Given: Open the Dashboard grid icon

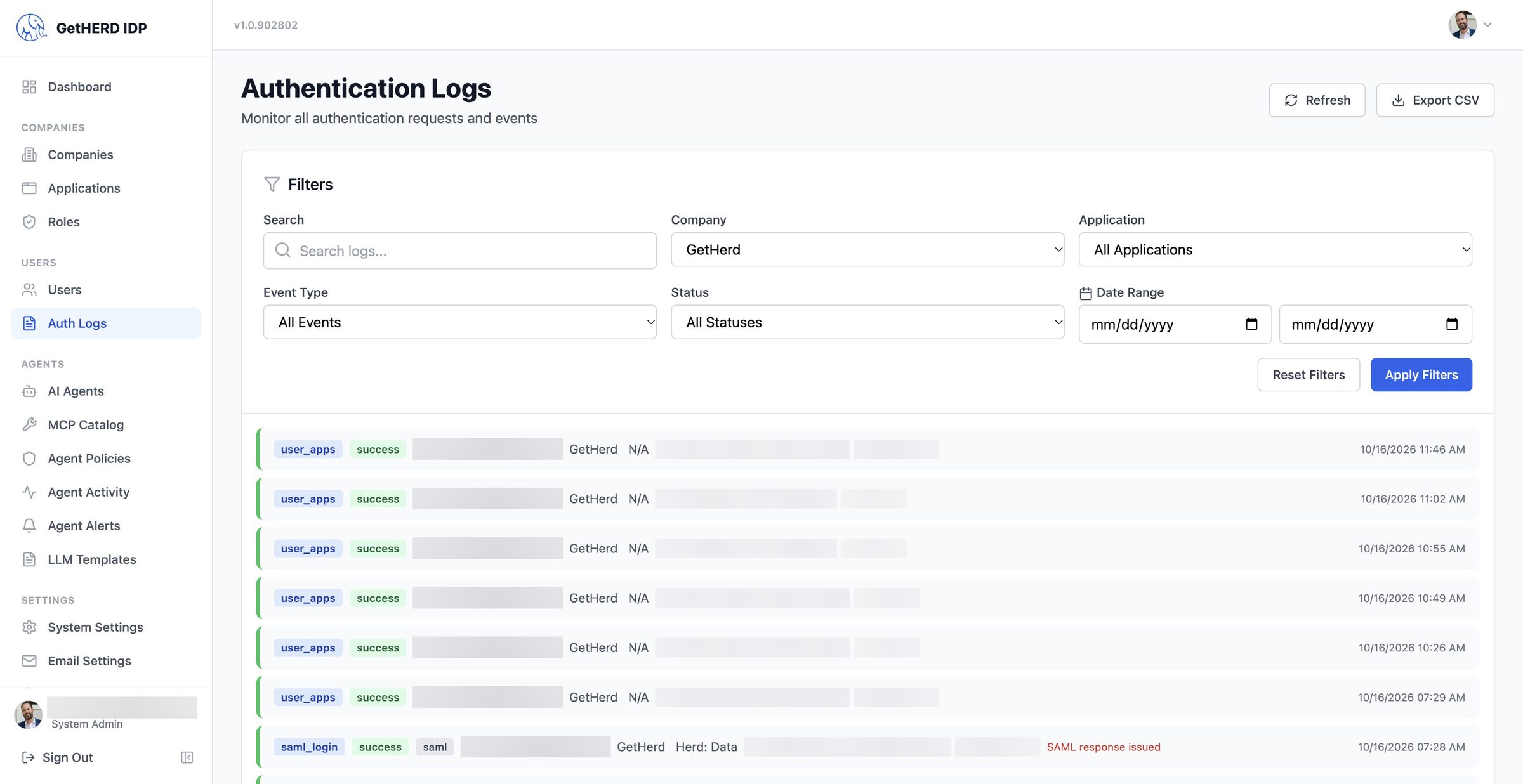Looking at the screenshot, I should [29, 87].
